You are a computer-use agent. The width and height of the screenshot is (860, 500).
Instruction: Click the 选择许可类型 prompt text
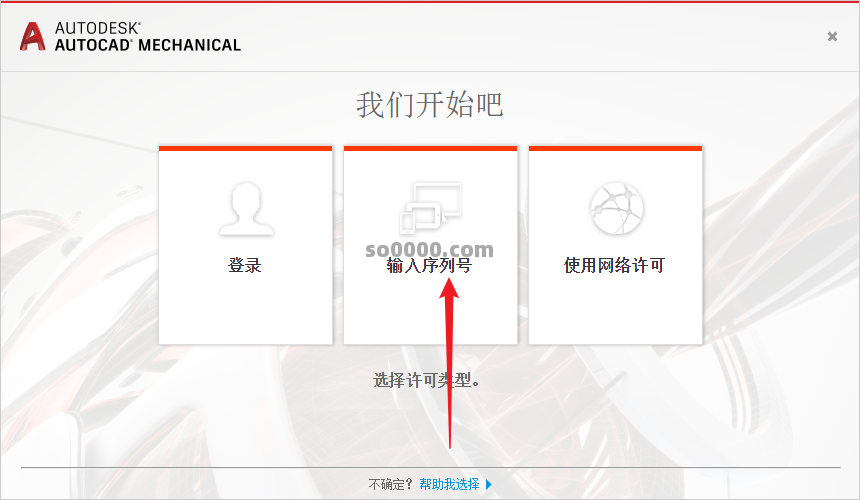427,380
